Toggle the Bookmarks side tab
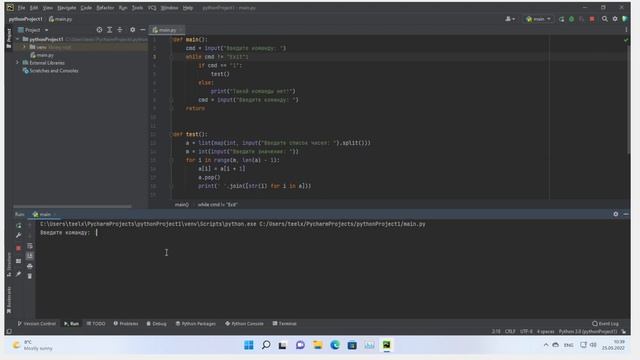 [x=9, y=300]
